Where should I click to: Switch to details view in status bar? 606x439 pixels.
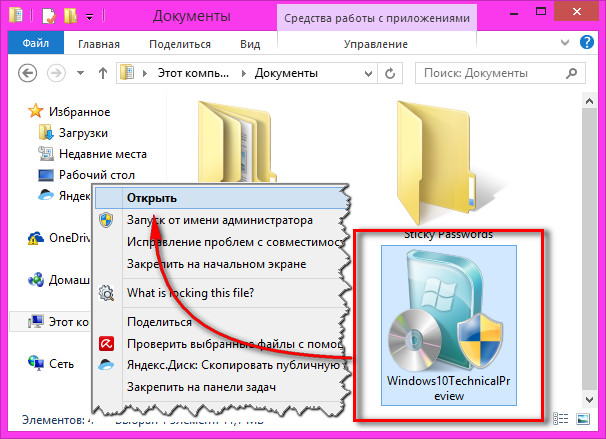pyautogui.click(x=560, y=419)
